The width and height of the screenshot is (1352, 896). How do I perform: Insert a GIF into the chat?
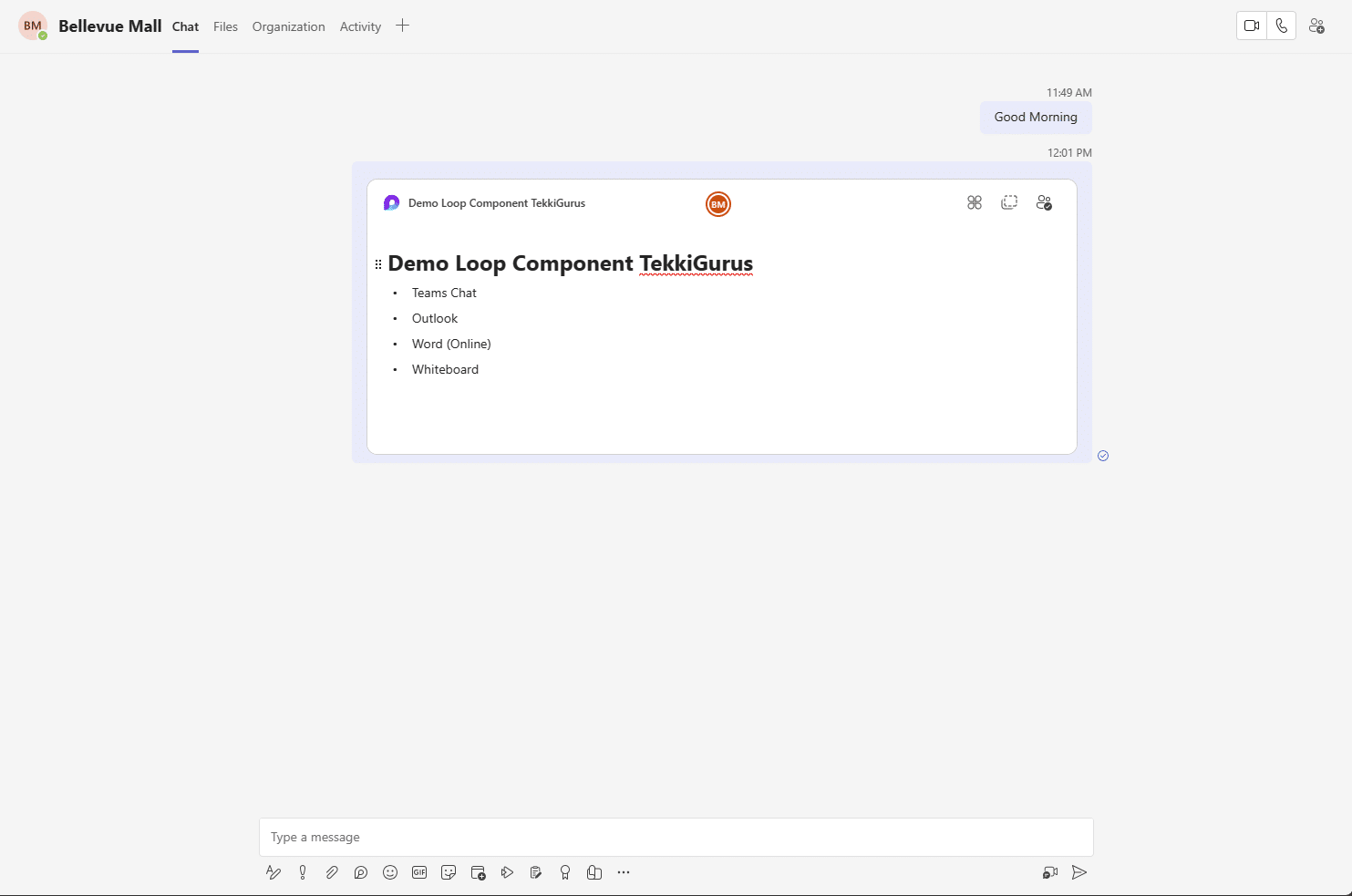pyautogui.click(x=419, y=872)
